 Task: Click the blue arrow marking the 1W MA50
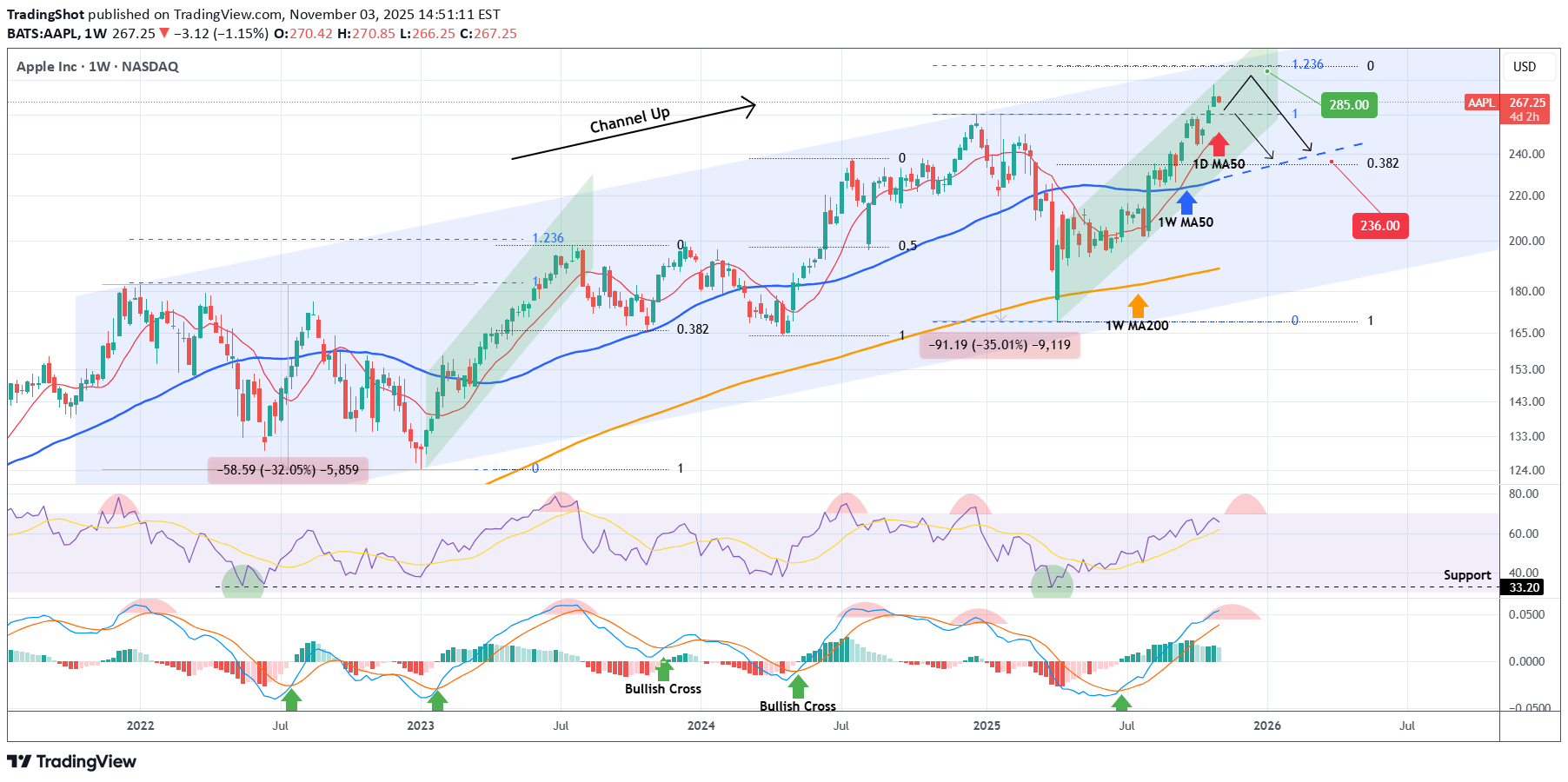pyautogui.click(x=1187, y=202)
